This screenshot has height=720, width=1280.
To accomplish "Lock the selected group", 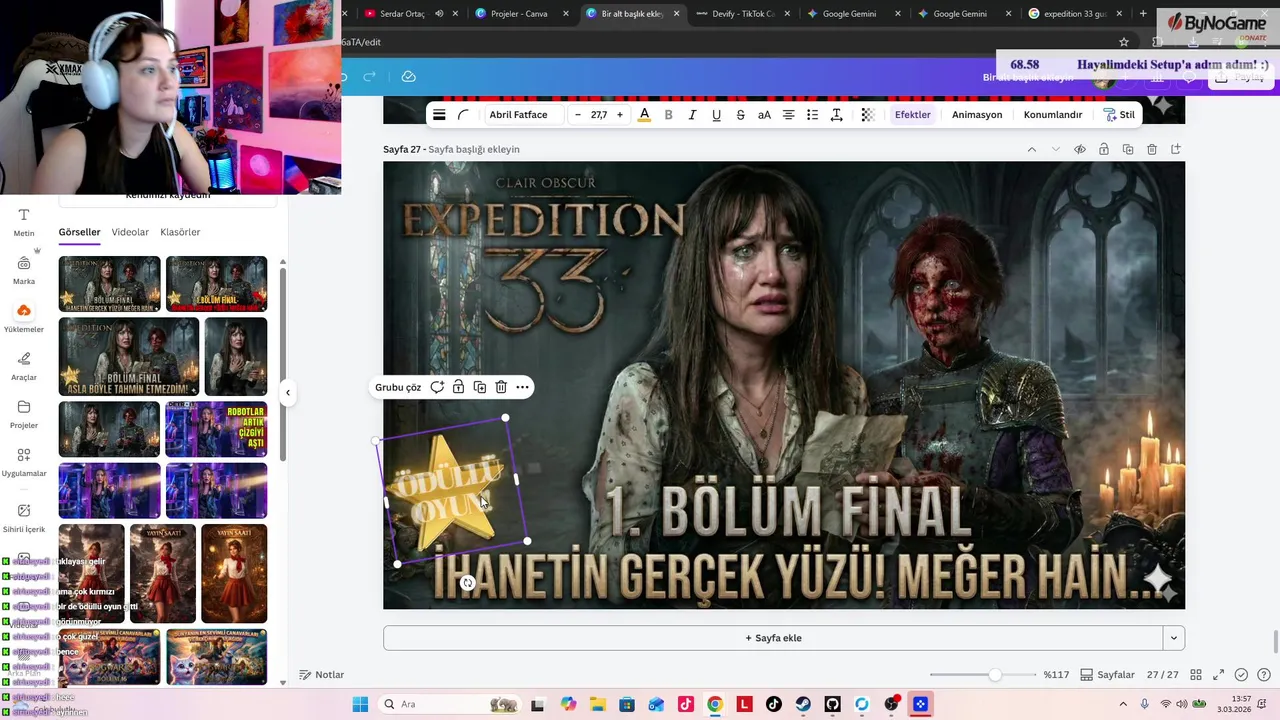I will point(458,387).
